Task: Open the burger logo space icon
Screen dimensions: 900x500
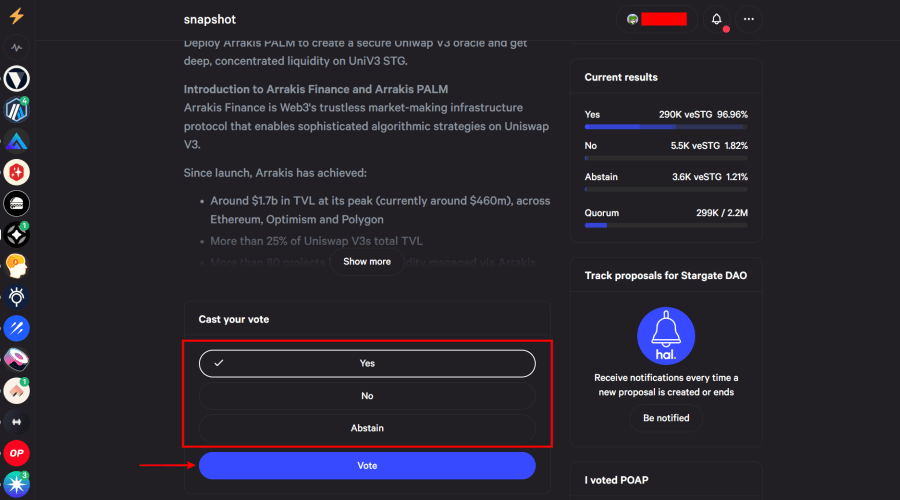Action: (17, 203)
